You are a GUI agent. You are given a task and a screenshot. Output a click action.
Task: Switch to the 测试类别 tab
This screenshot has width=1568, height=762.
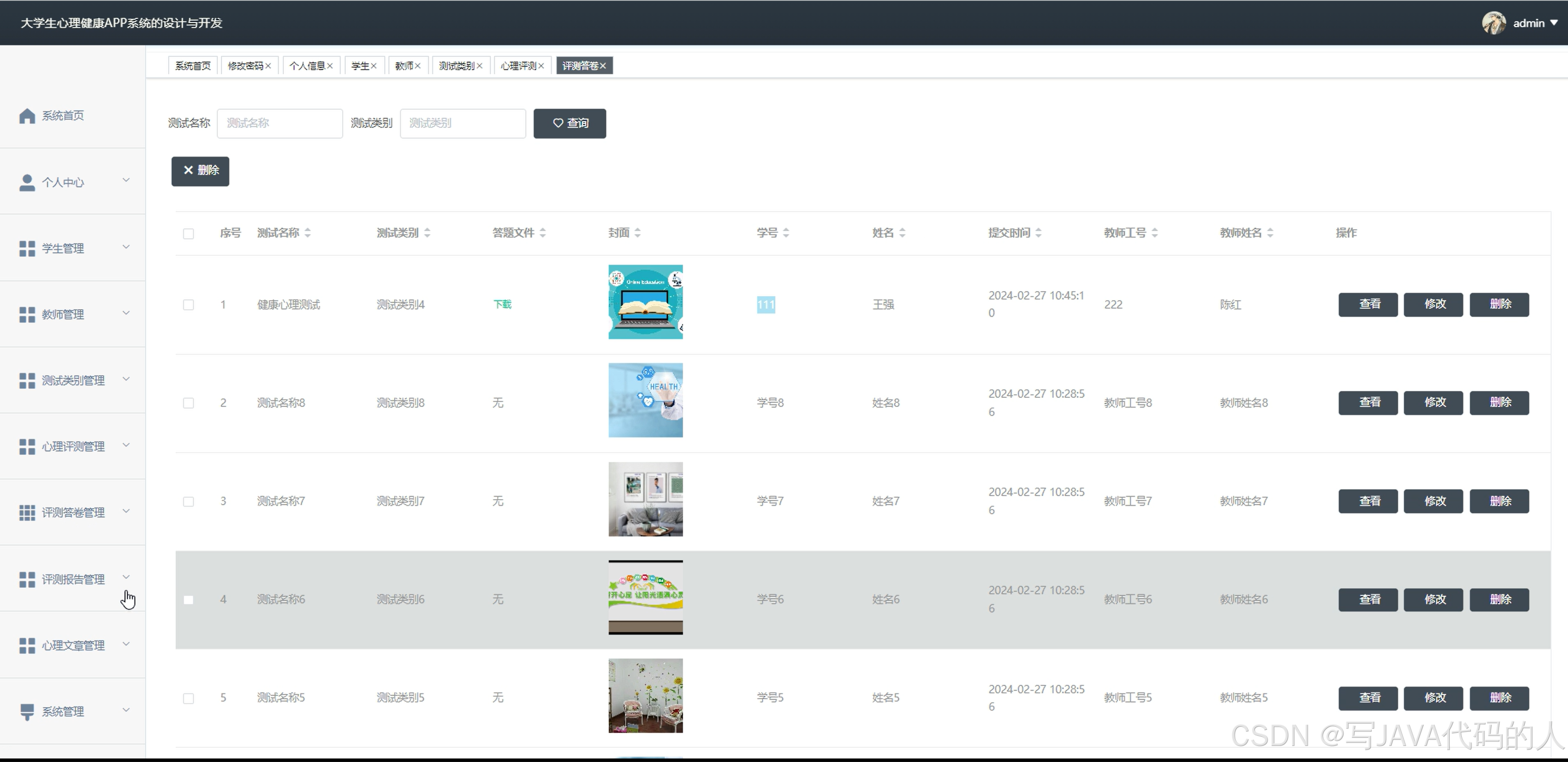coord(457,66)
